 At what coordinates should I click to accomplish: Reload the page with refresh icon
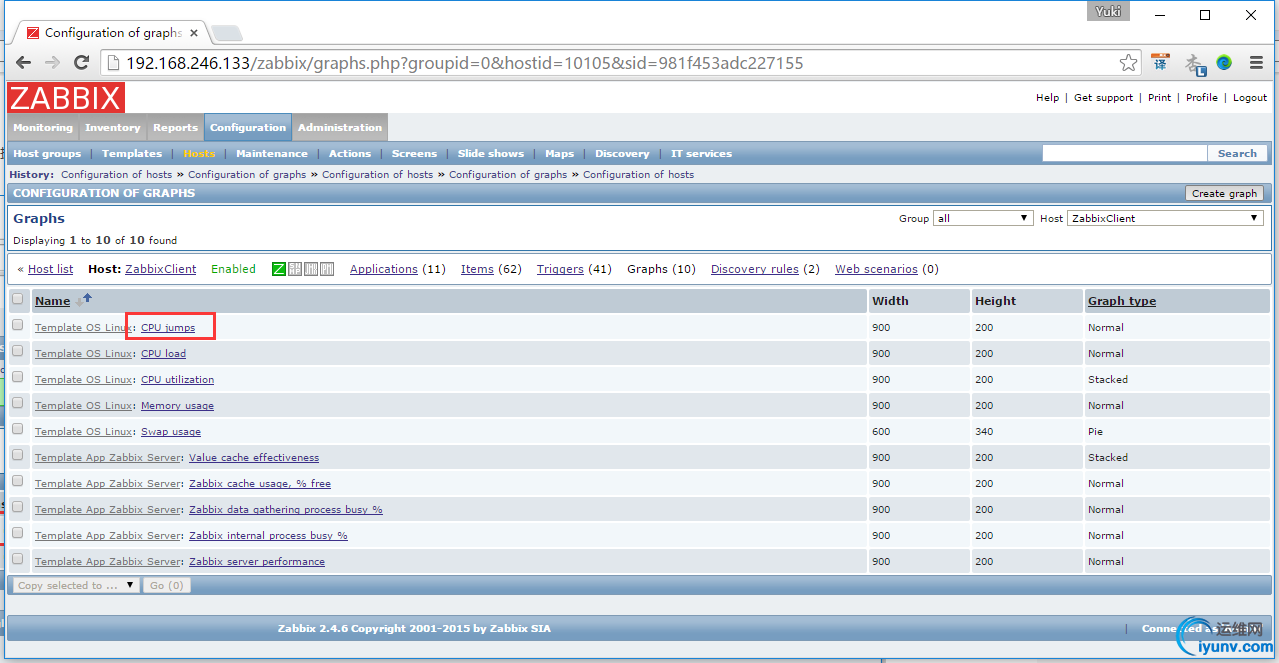point(83,63)
